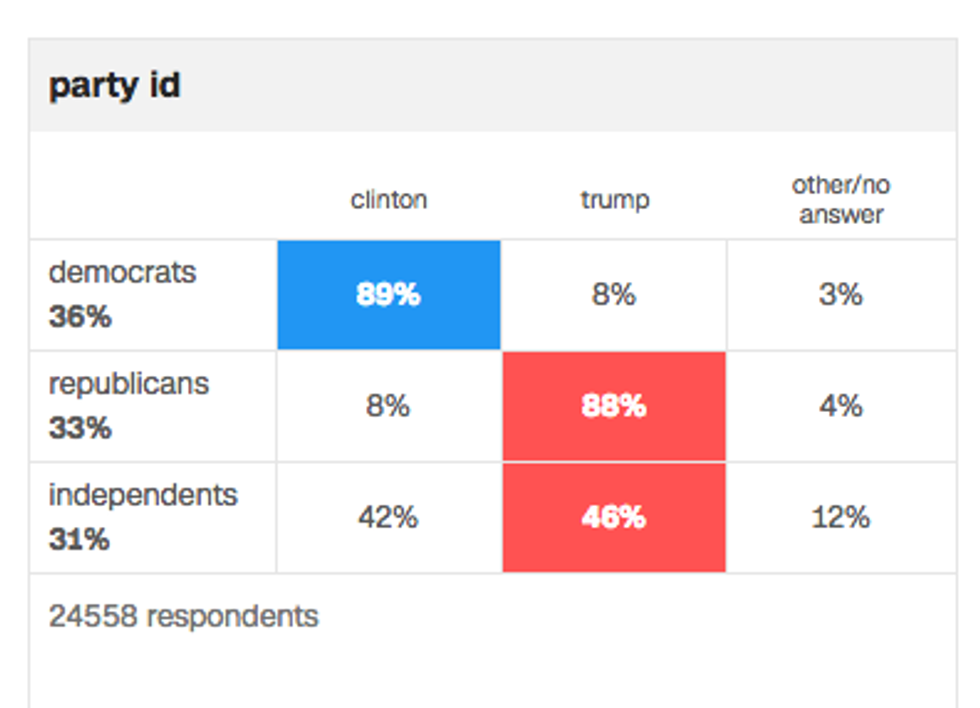
Task: Click the 'independents' row label
Action: [x=143, y=495]
